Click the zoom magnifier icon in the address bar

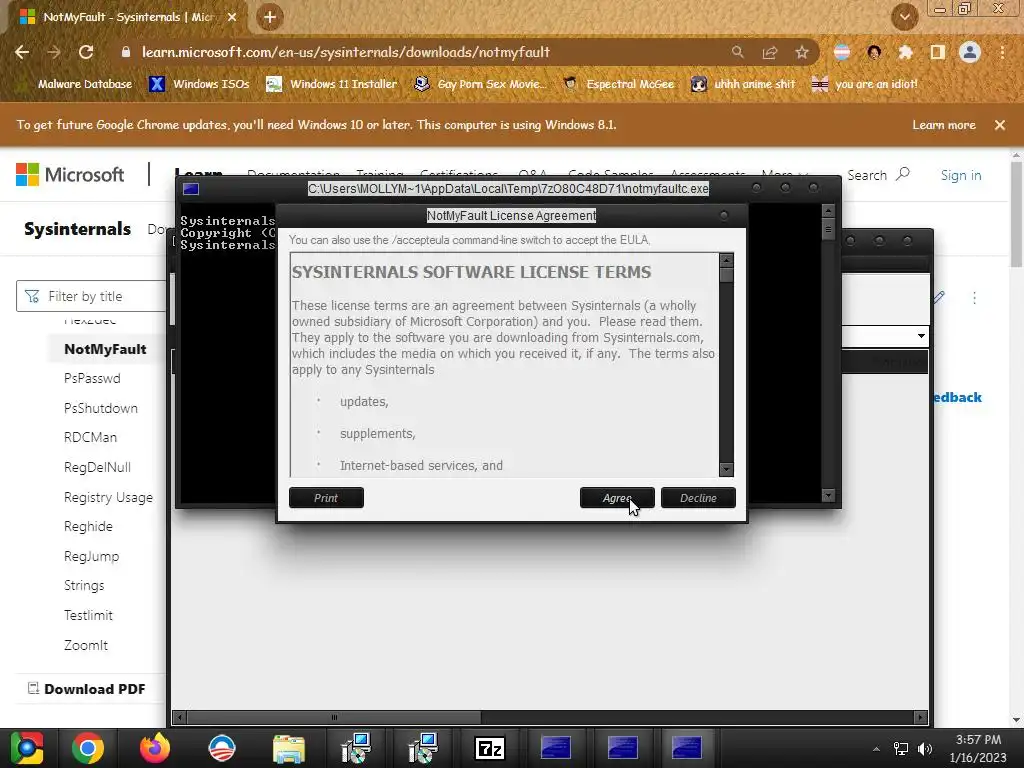click(738, 52)
